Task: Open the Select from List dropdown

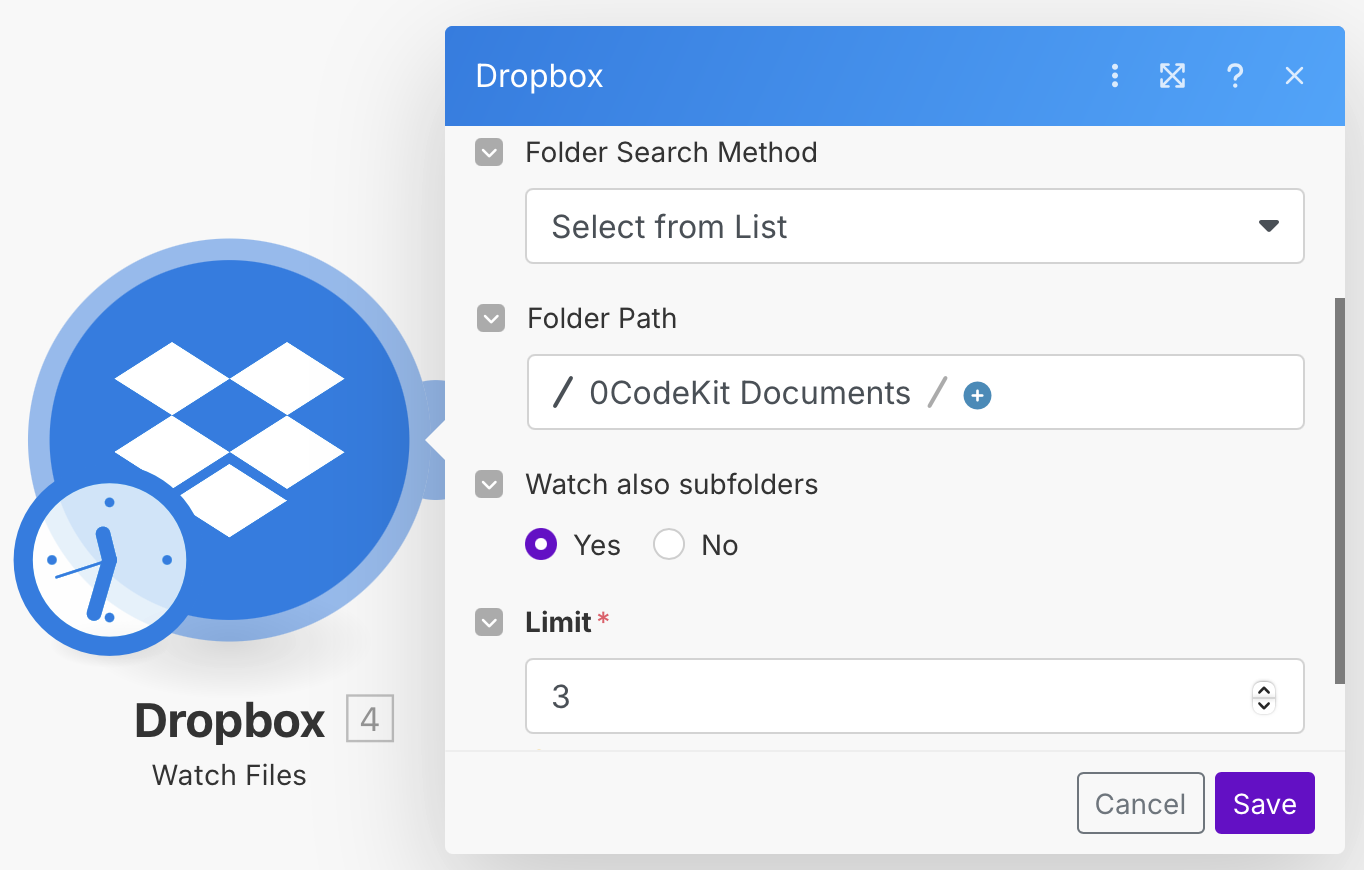Action: pyautogui.click(x=915, y=226)
